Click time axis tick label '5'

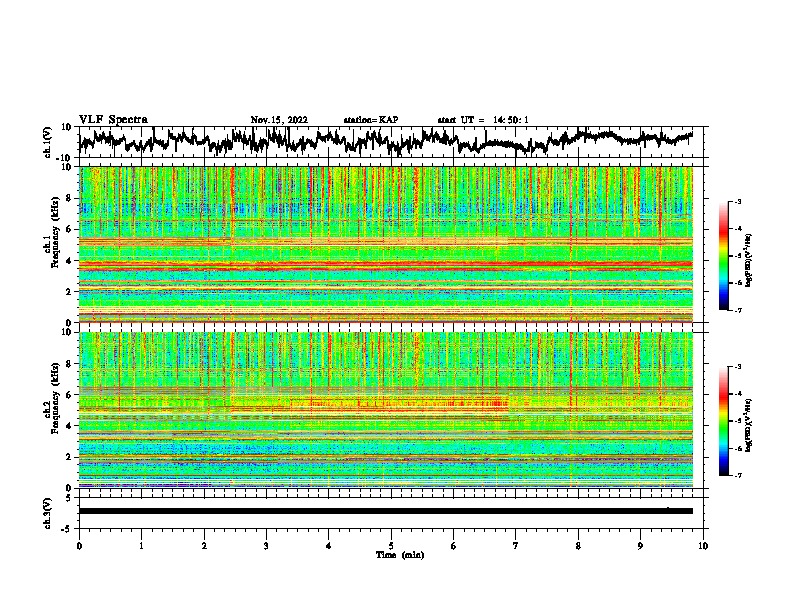click(x=391, y=546)
